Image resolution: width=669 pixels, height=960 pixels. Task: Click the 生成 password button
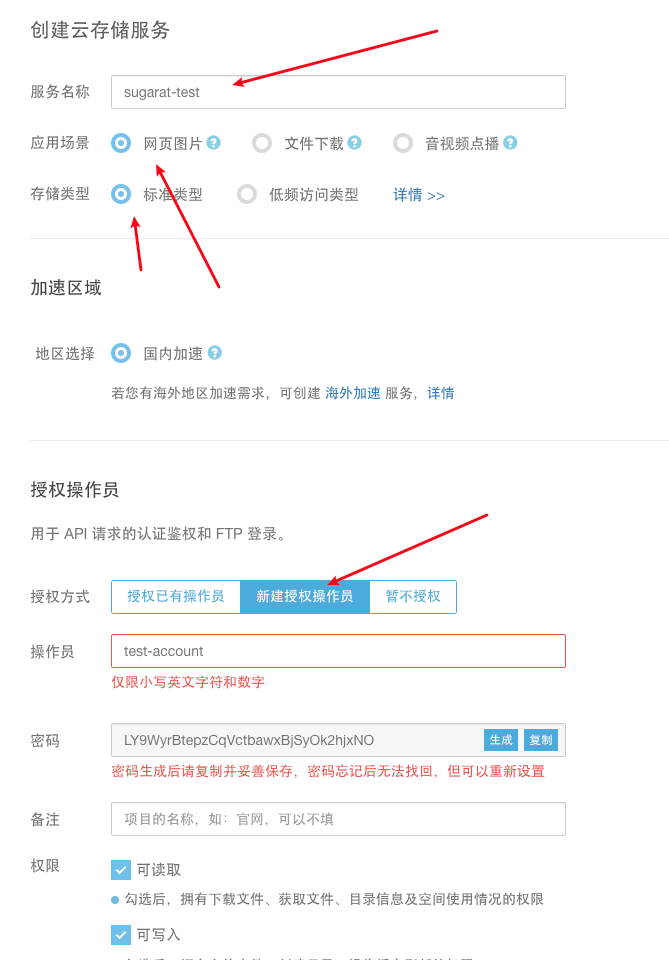tap(501, 740)
